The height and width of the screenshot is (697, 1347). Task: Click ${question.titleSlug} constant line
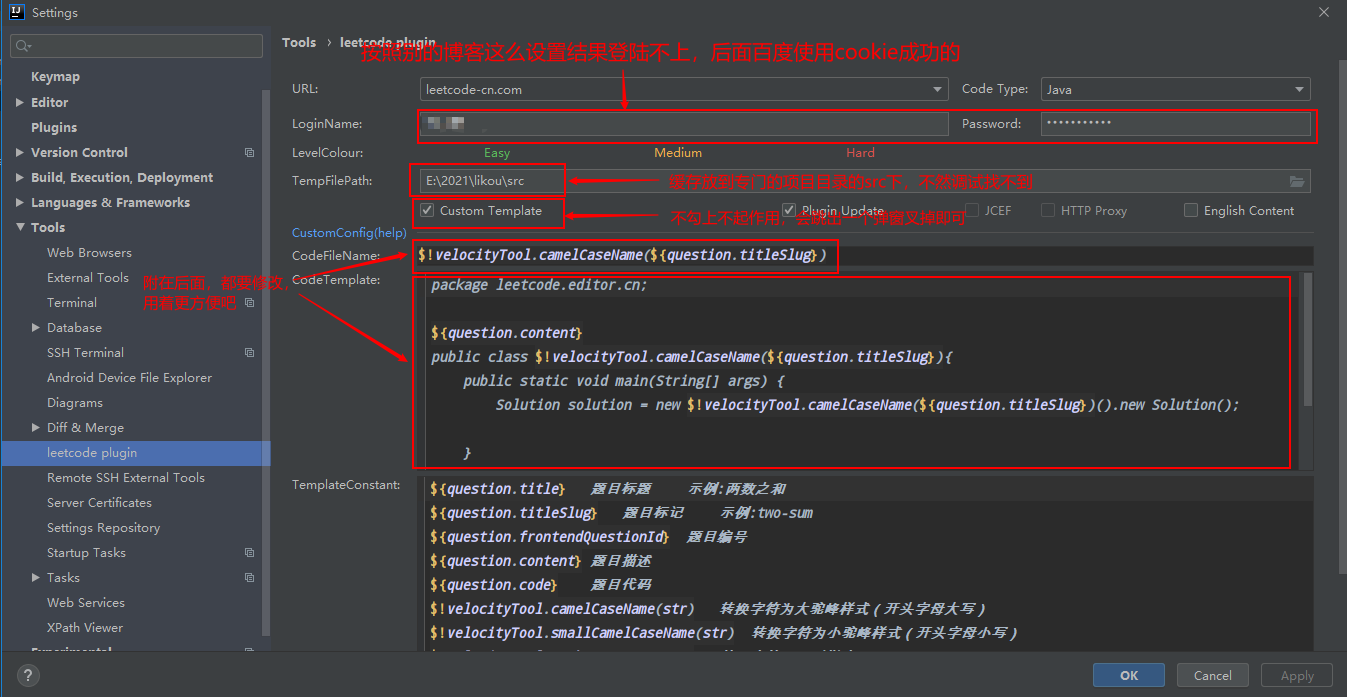(x=621, y=513)
